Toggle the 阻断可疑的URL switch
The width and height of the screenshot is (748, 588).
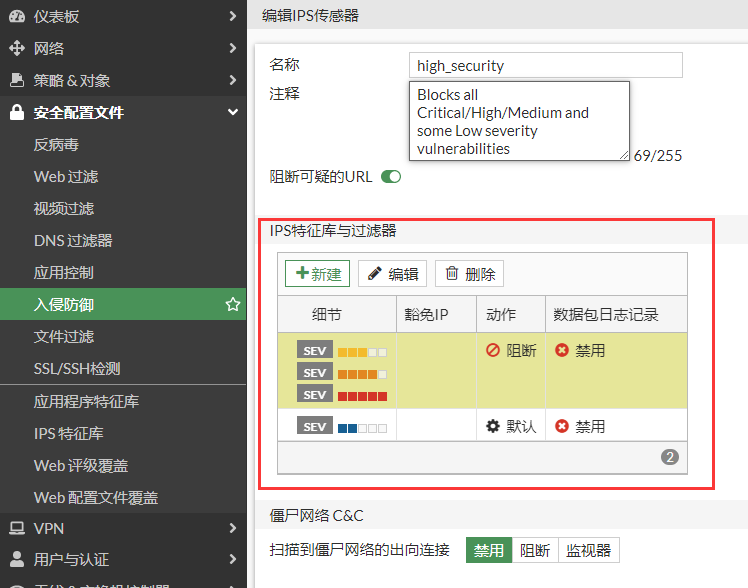pos(390,177)
